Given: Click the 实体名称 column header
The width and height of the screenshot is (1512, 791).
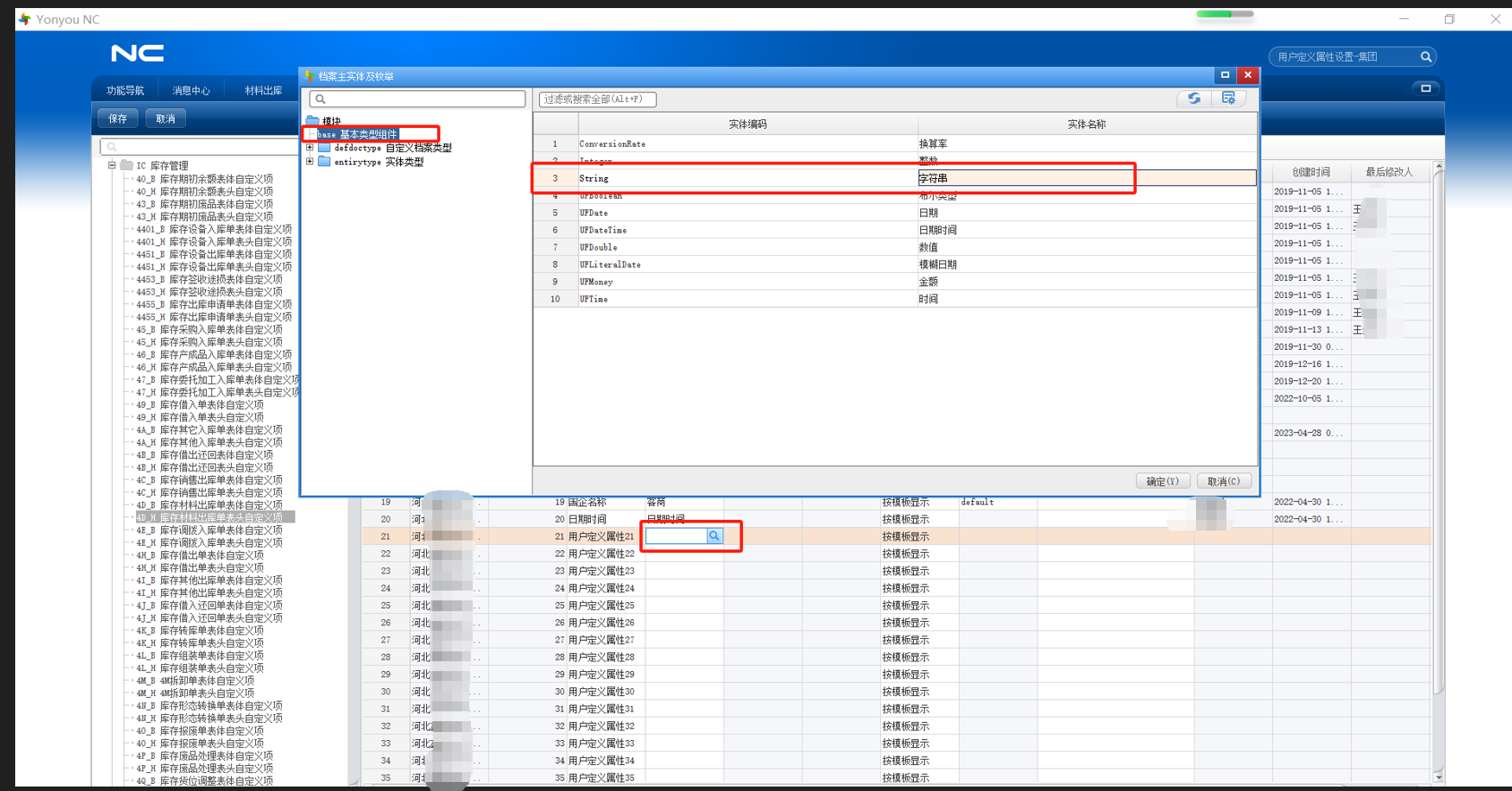Looking at the screenshot, I should 1087,124.
